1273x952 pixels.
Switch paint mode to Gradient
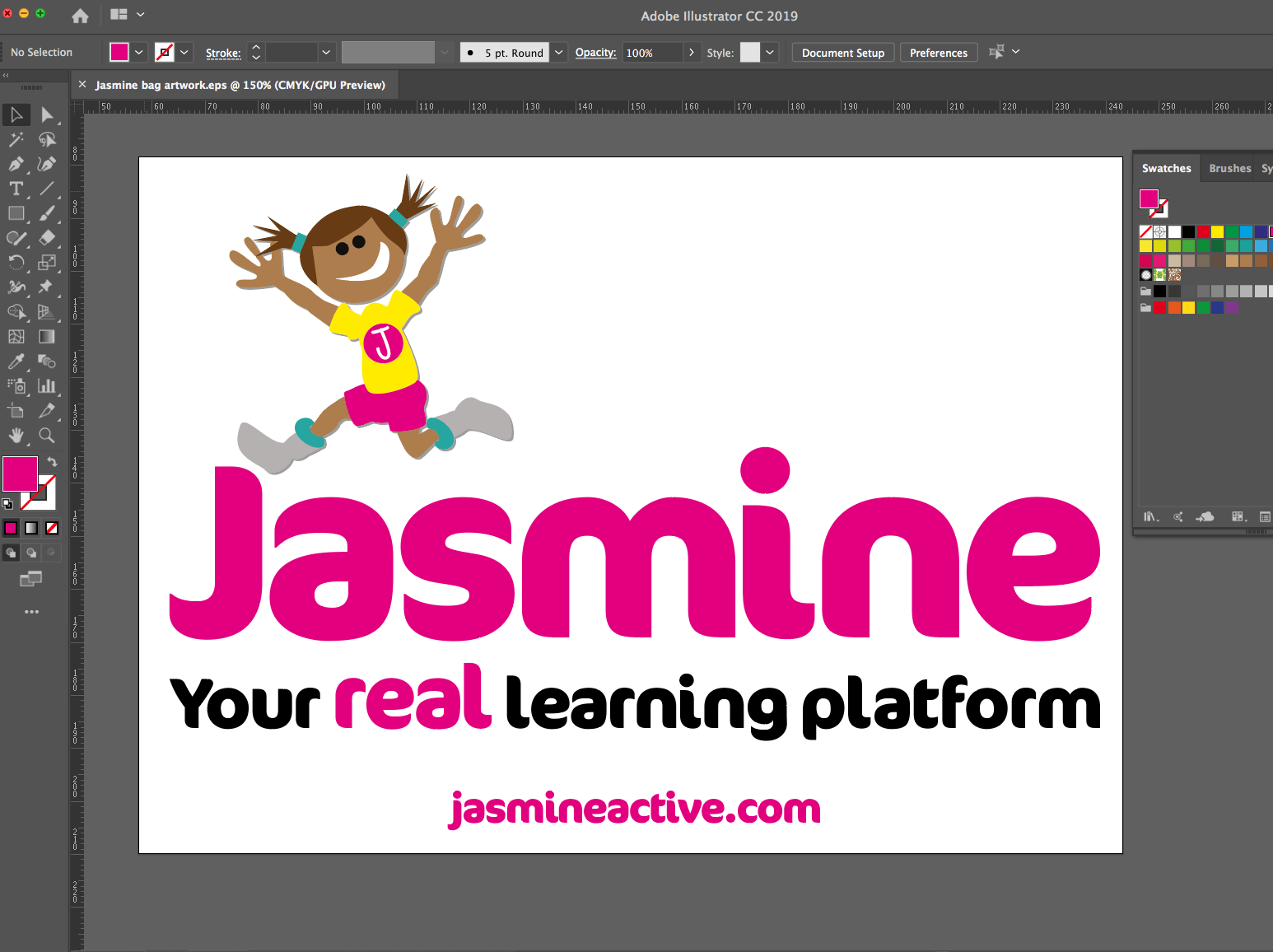coord(31,528)
